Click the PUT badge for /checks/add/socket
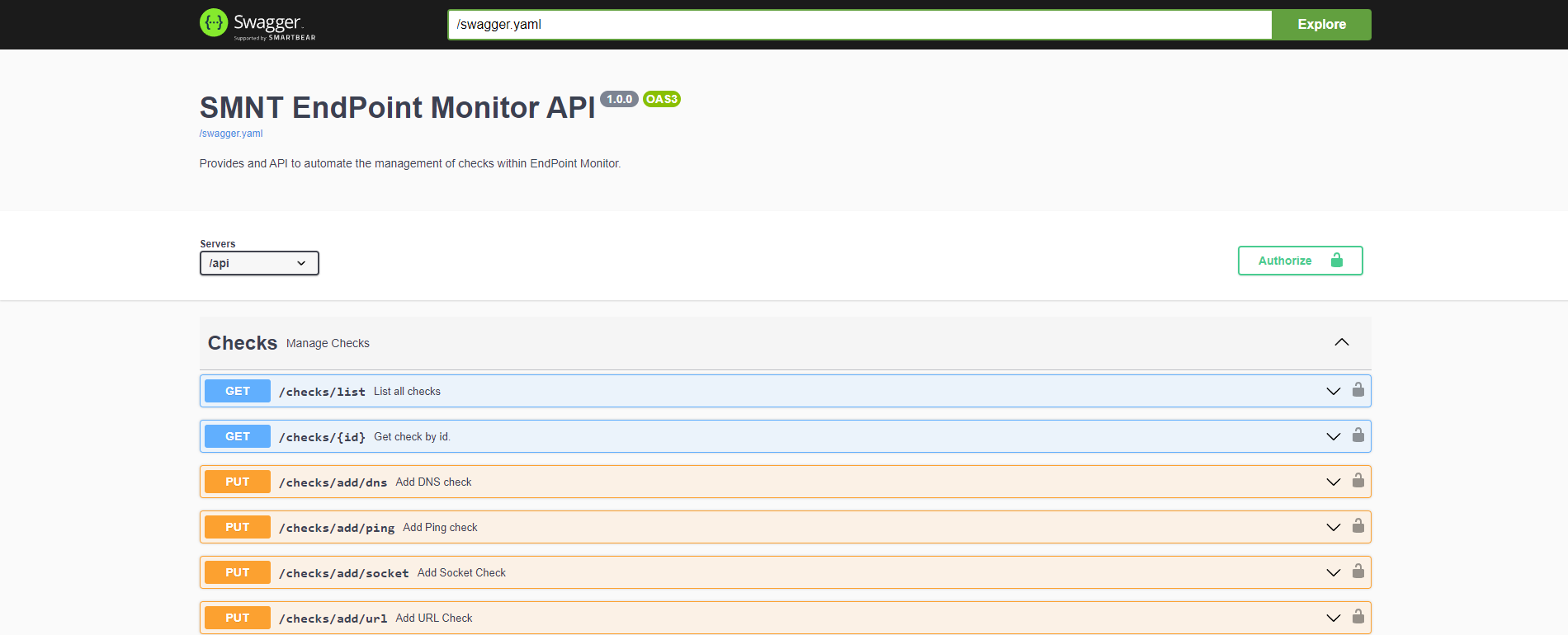 pos(238,572)
